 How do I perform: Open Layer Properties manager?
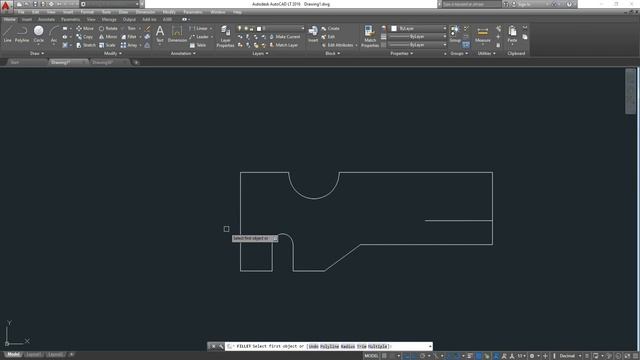pos(225,36)
